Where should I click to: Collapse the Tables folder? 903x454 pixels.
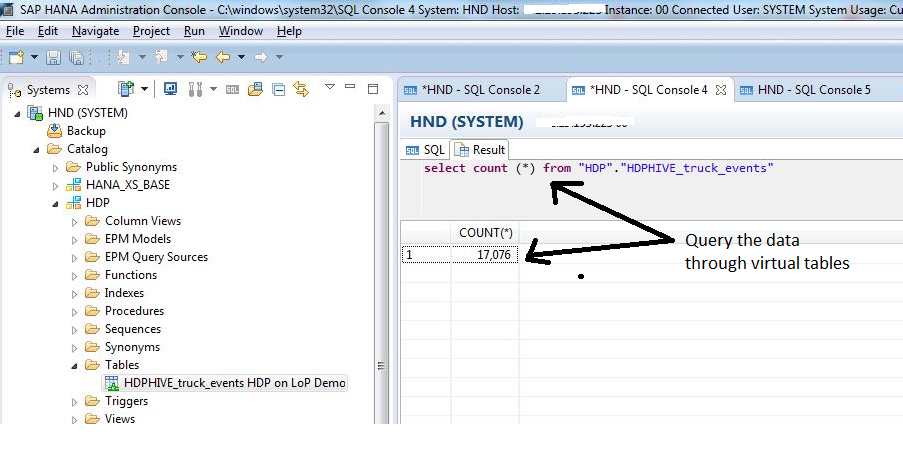click(74, 366)
